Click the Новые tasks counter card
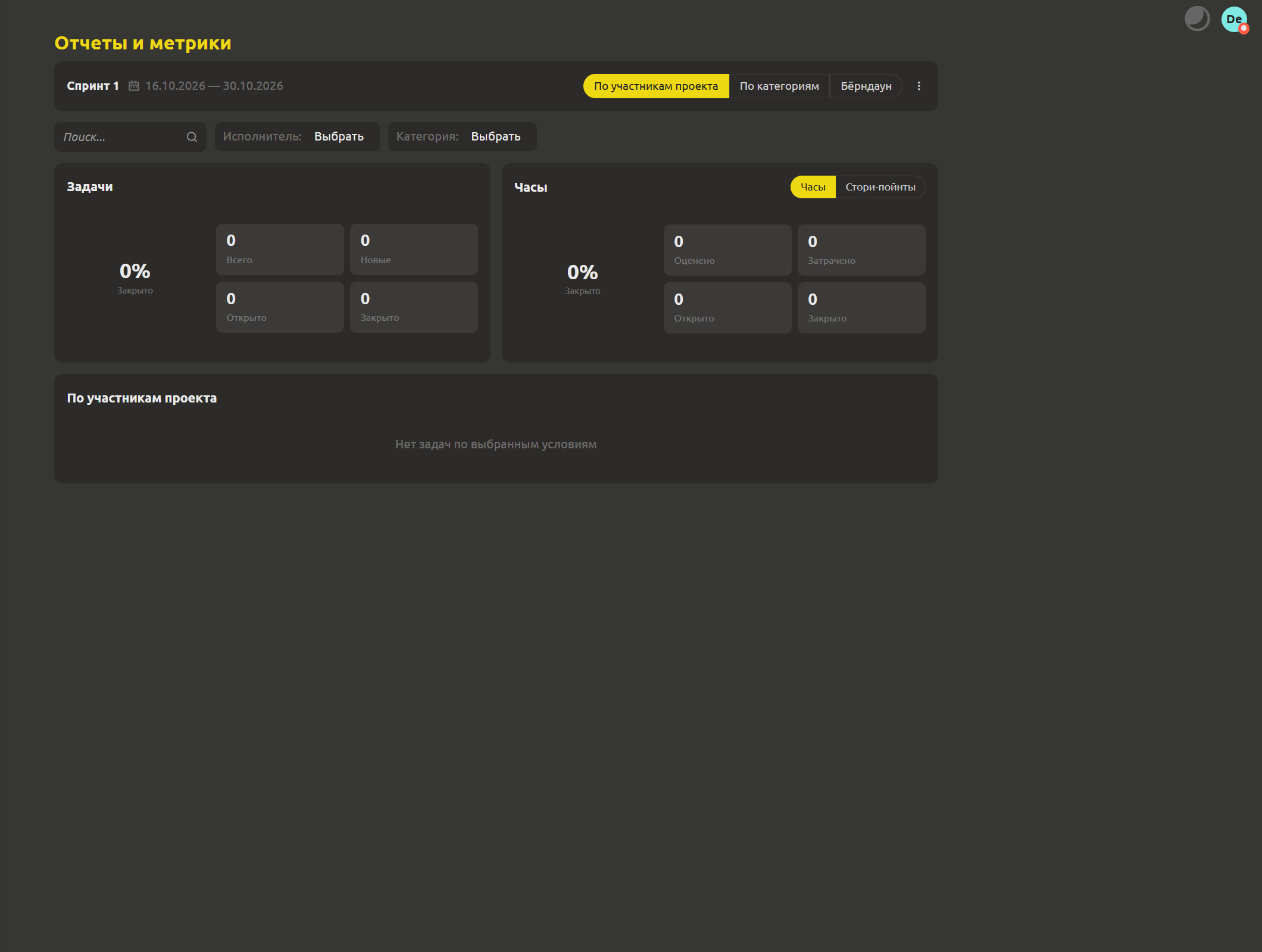 click(x=414, y=249)
